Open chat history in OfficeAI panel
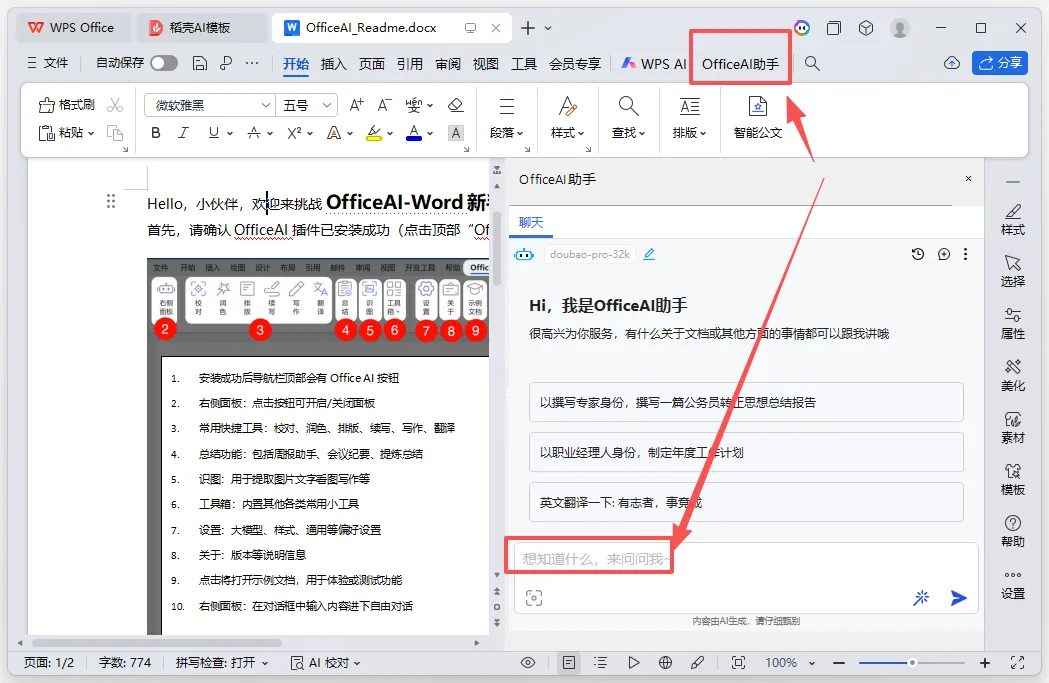Image resolution: width=1049 pixels, height=683 pixels. [918, 254]
